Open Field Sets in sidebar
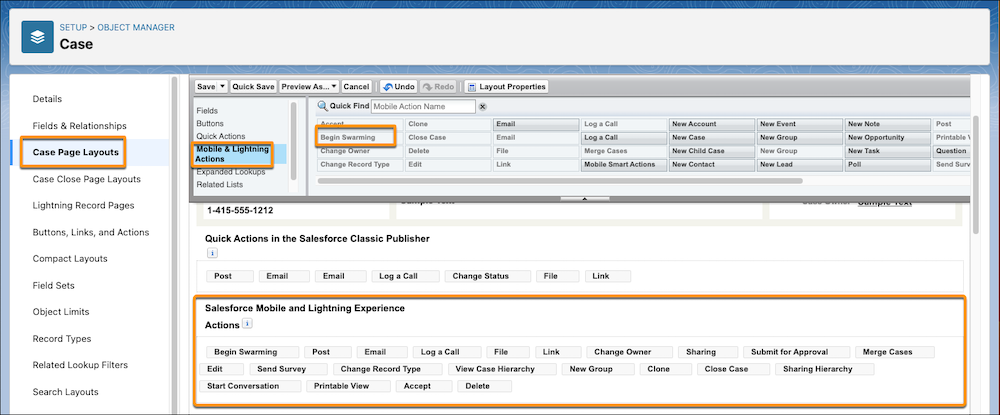1000x415 pixels. point(54,286)
